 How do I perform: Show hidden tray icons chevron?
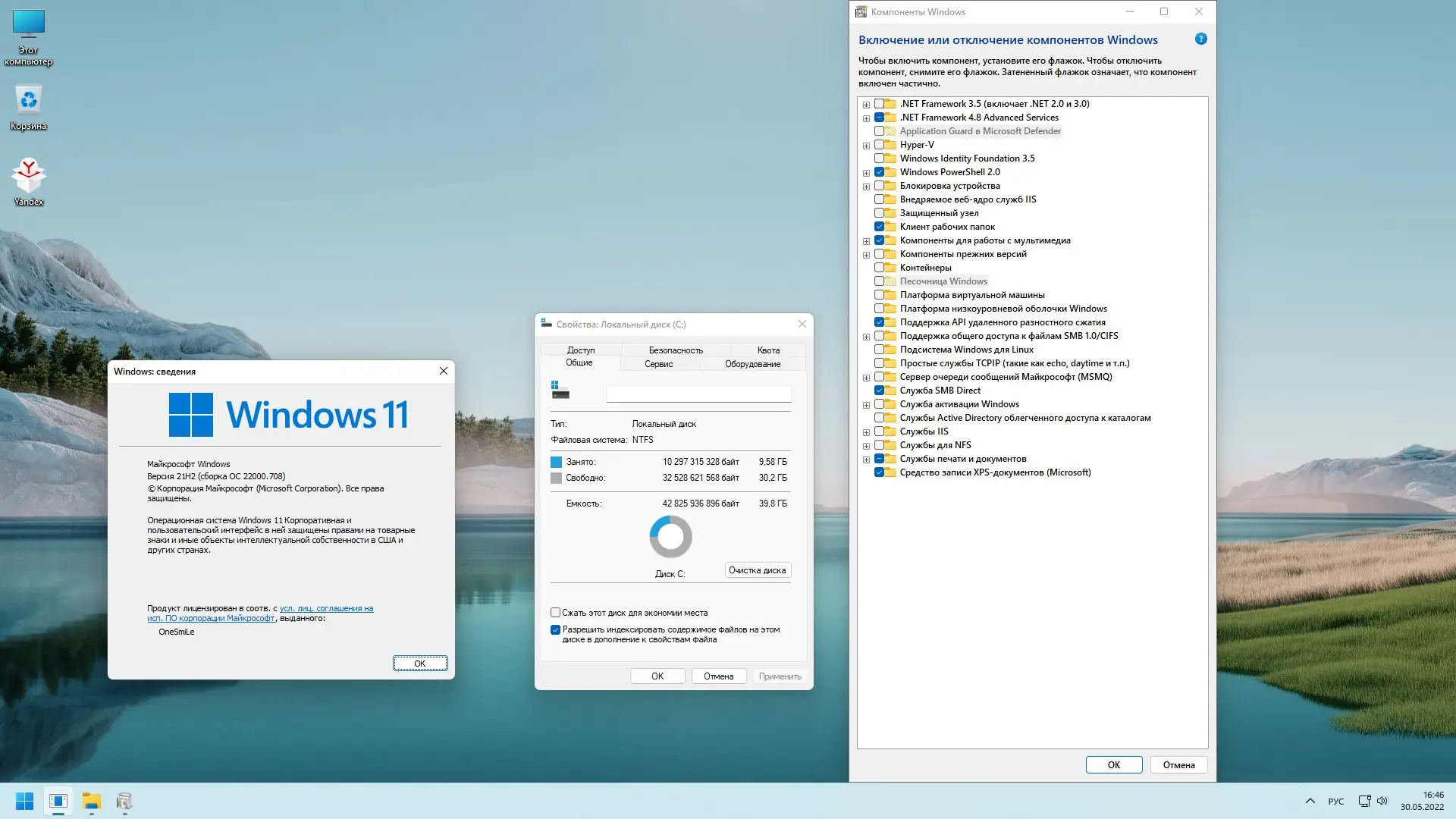(x=1310, y=801)
